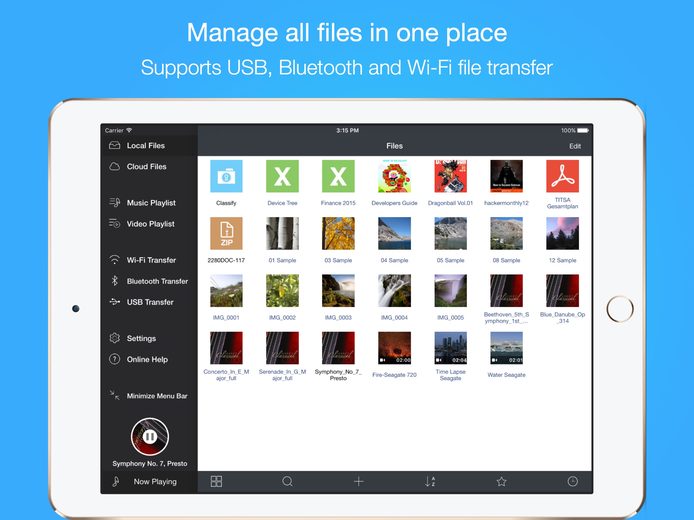
Task: Open the IMG_0002 photo thumbnail
Action: [x=282, y=291]
